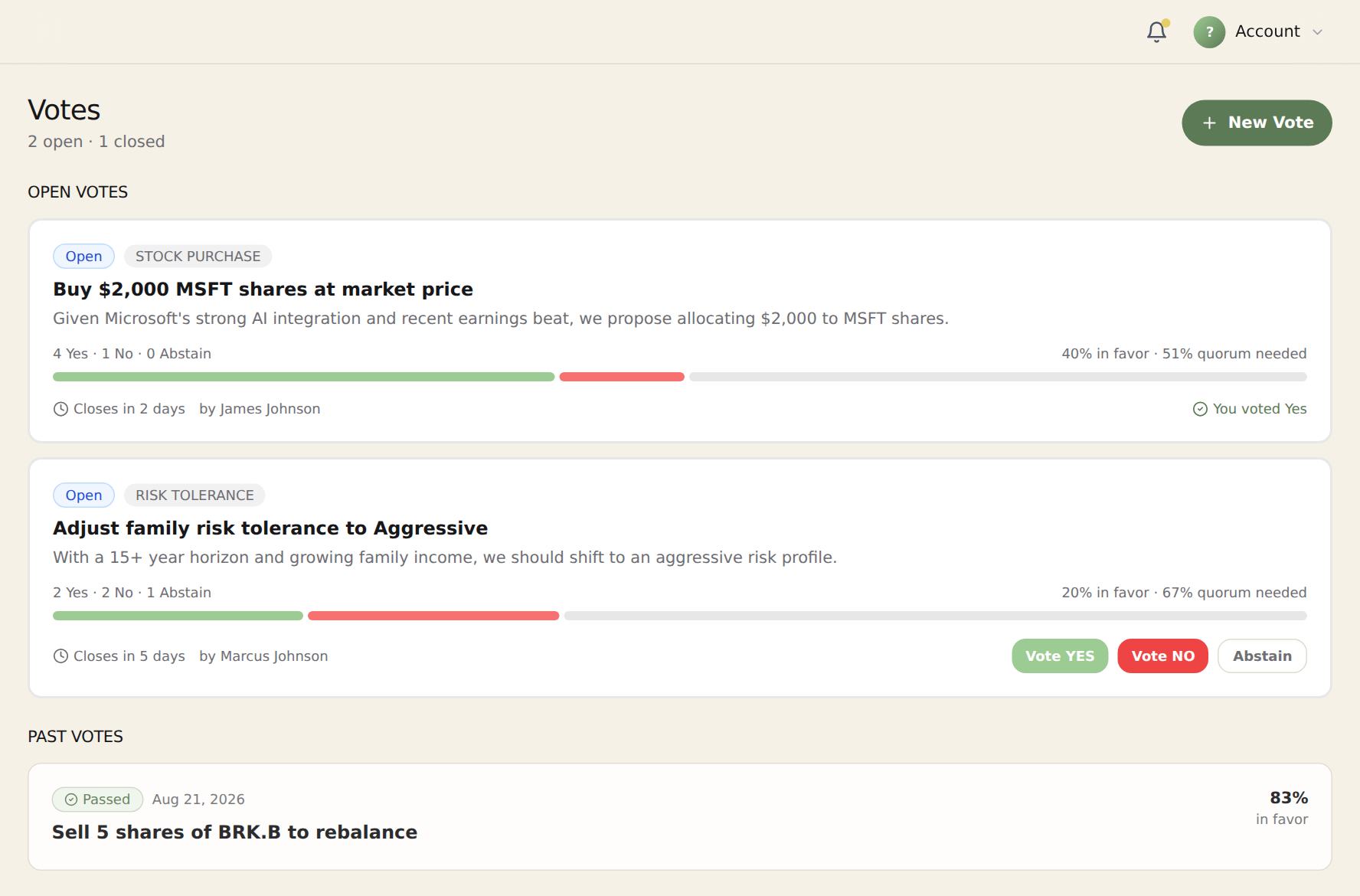Viewport: 1360px width, 896px height.
Task: Open the Account menu label
Action: [x=1267, y=31]
